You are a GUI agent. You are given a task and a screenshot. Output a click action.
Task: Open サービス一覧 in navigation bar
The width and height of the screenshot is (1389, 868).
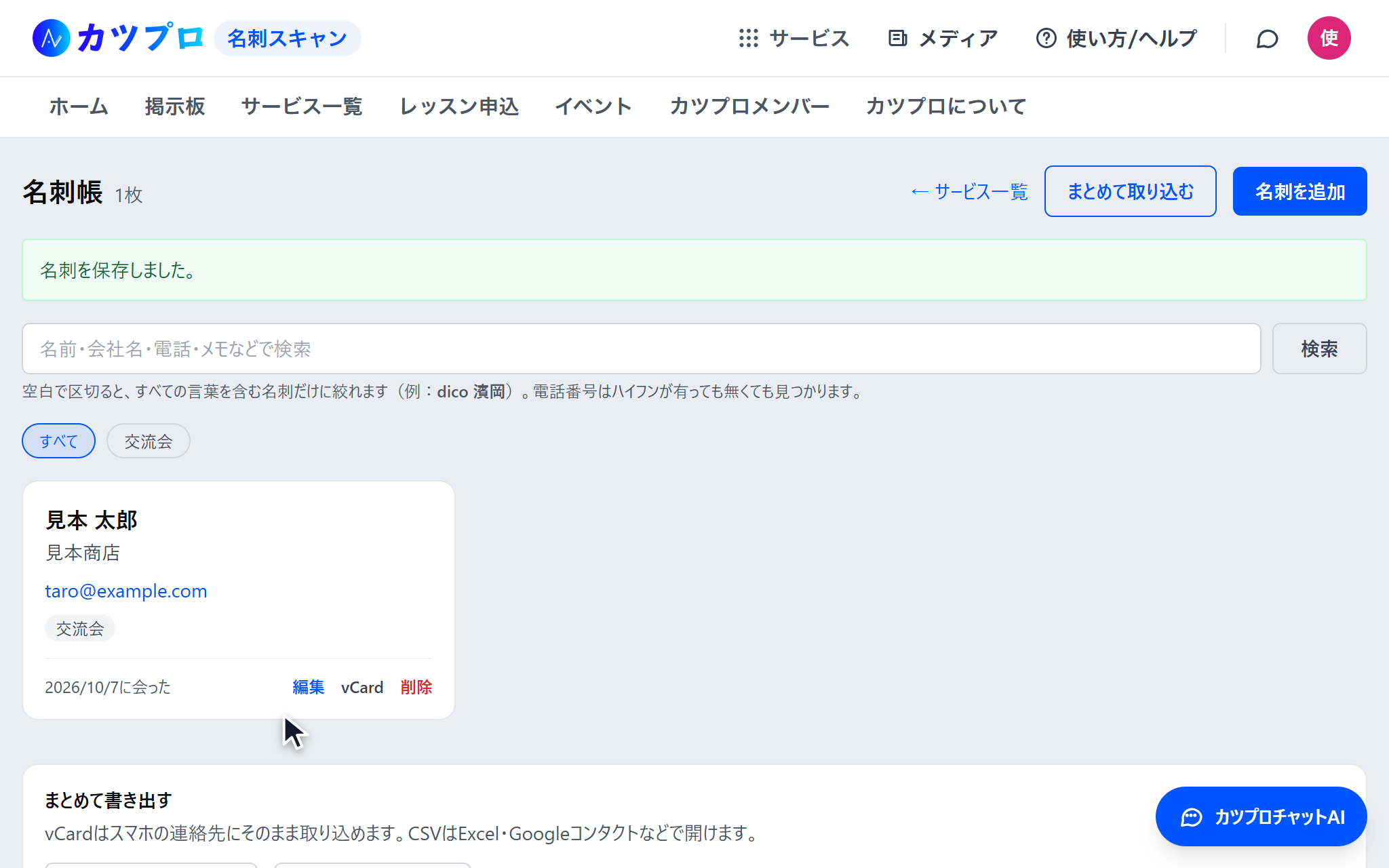[302, 106]
